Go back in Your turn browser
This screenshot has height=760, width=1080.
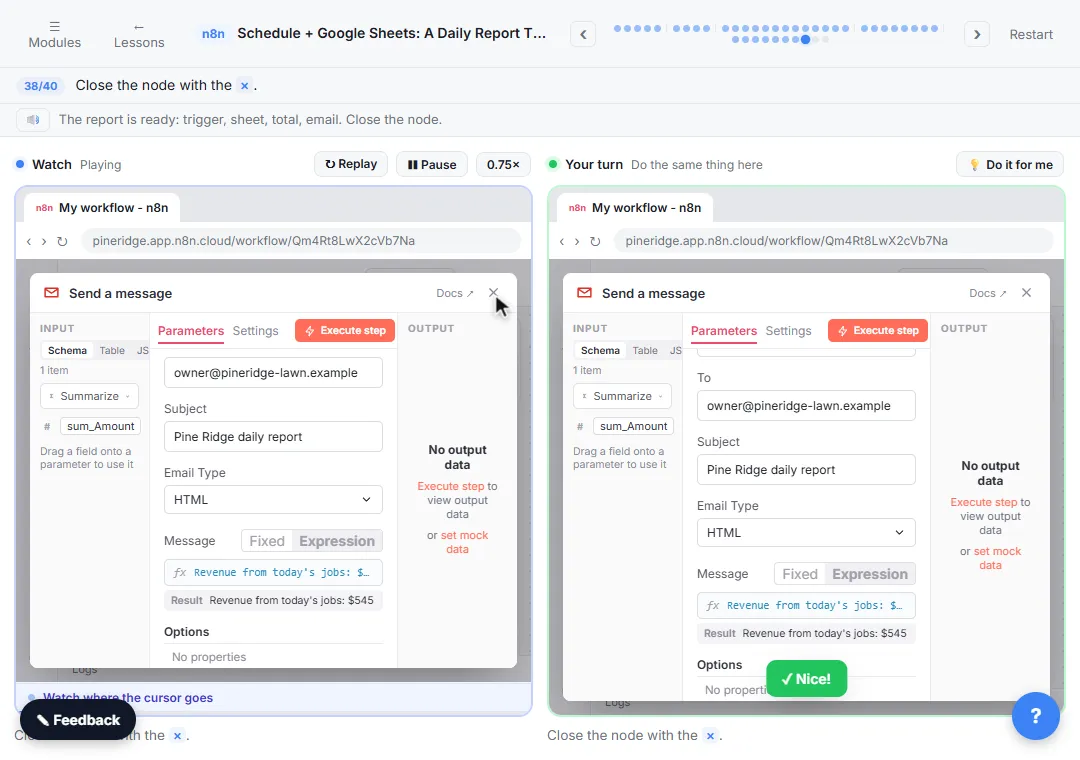click(x=561, y=241)
